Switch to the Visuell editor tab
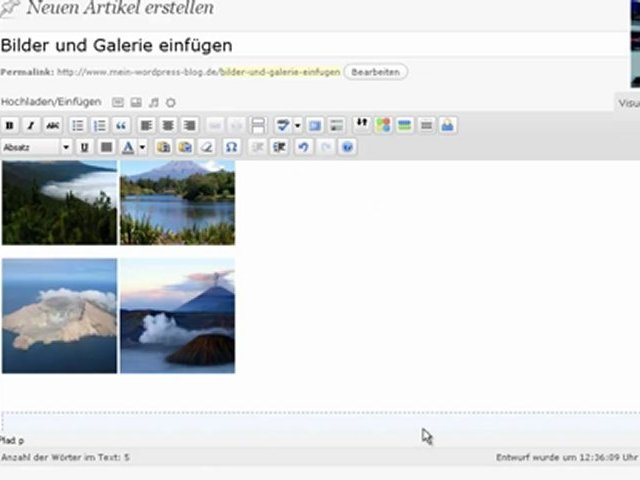 click(628, 102)
